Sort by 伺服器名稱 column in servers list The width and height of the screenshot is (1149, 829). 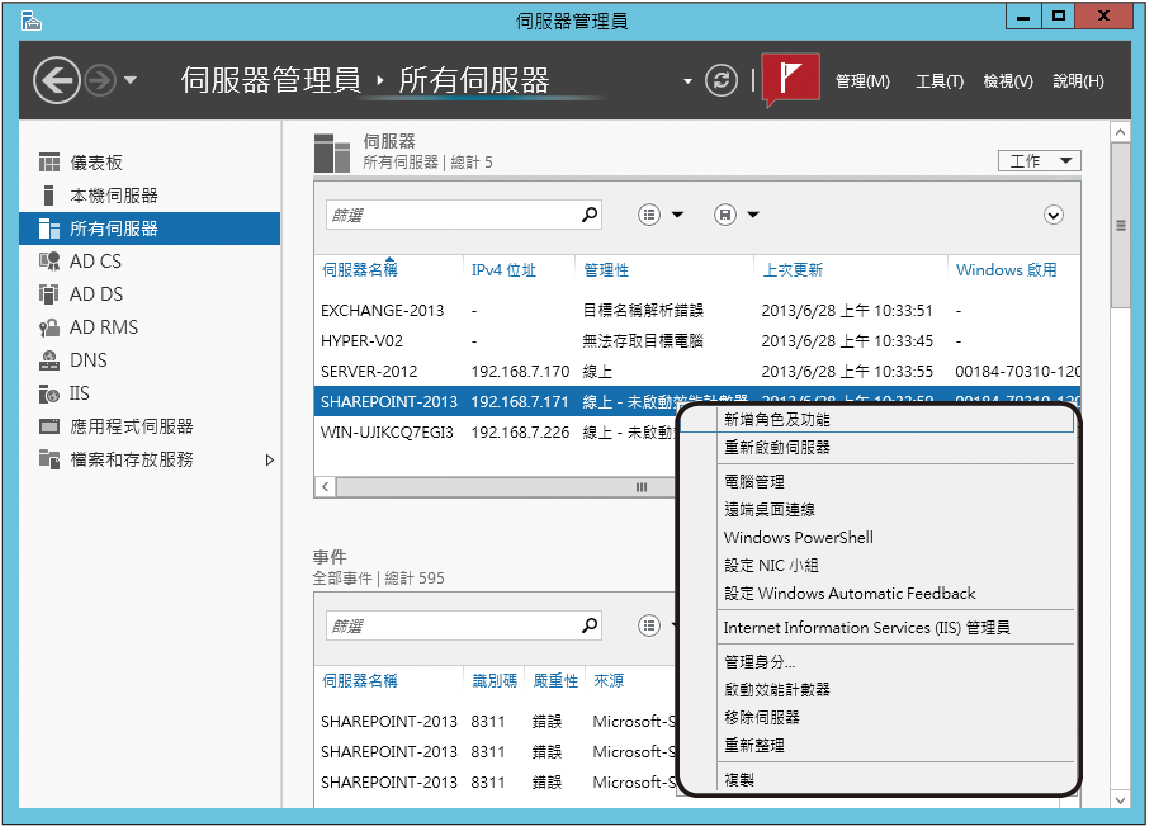coord(360,270)
